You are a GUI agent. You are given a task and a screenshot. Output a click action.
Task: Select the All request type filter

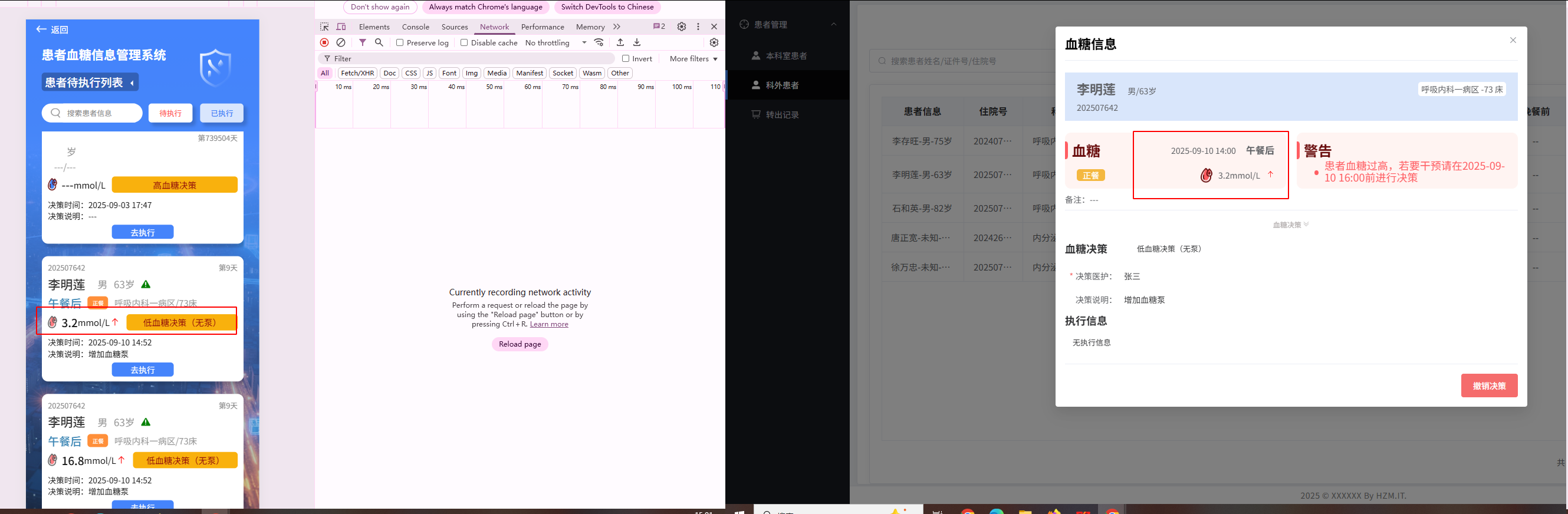coord(325,73)
